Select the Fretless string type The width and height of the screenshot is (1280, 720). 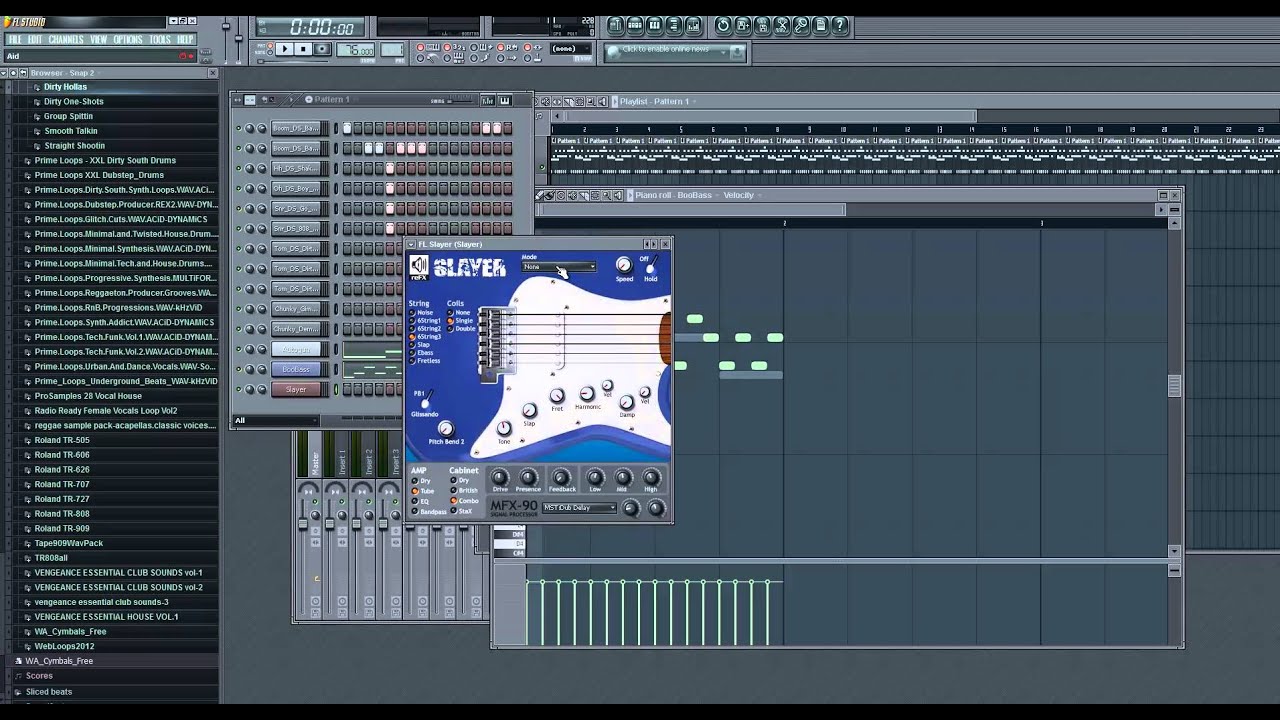424,361
